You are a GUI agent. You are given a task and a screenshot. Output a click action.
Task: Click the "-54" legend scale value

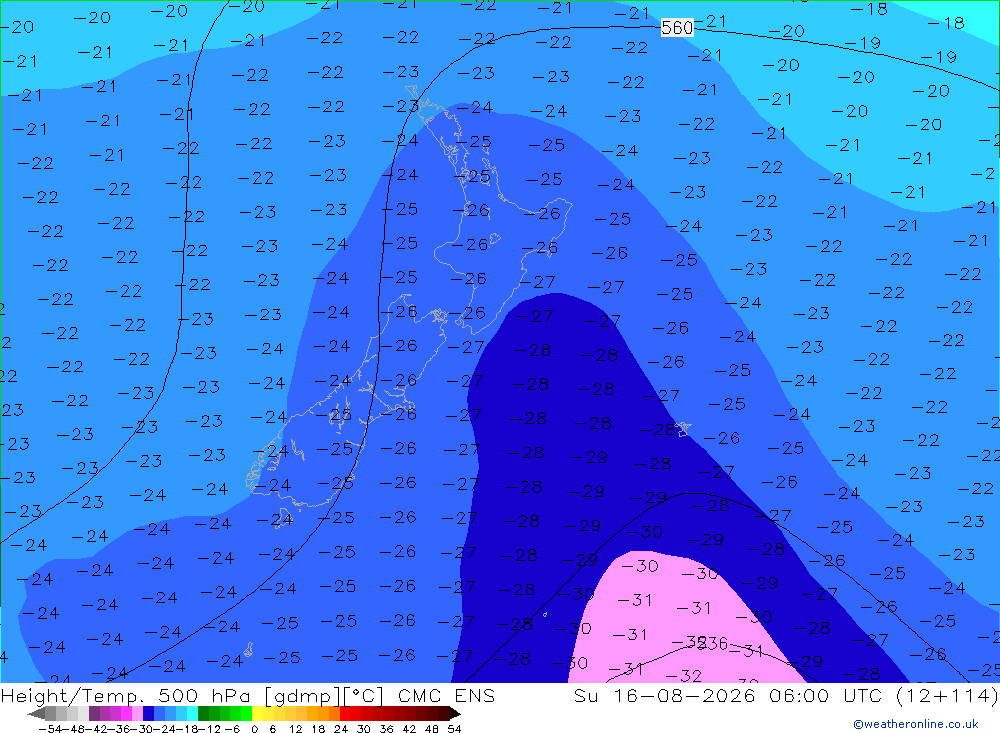pyautogui.click(x=51, y=728)
